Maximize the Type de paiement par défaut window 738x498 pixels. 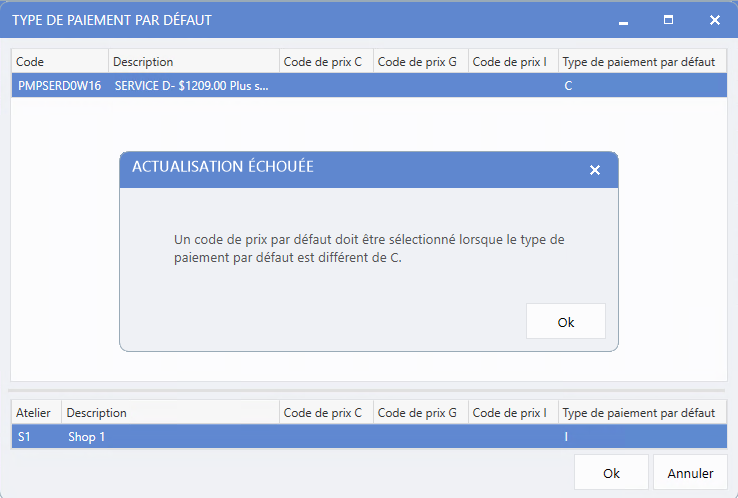(x=668, y=20)
